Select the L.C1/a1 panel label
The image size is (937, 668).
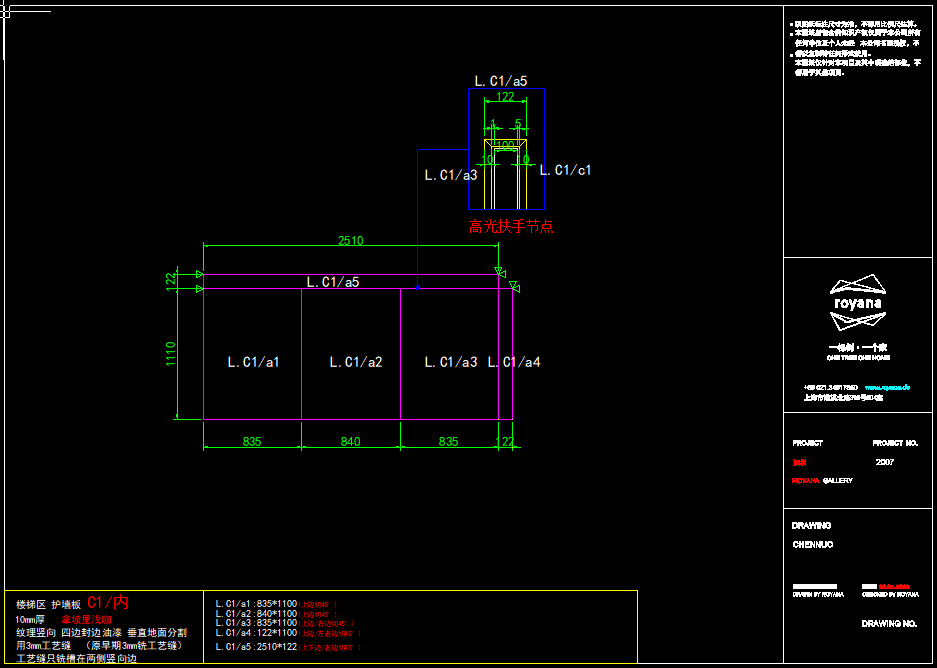(253, 362)
